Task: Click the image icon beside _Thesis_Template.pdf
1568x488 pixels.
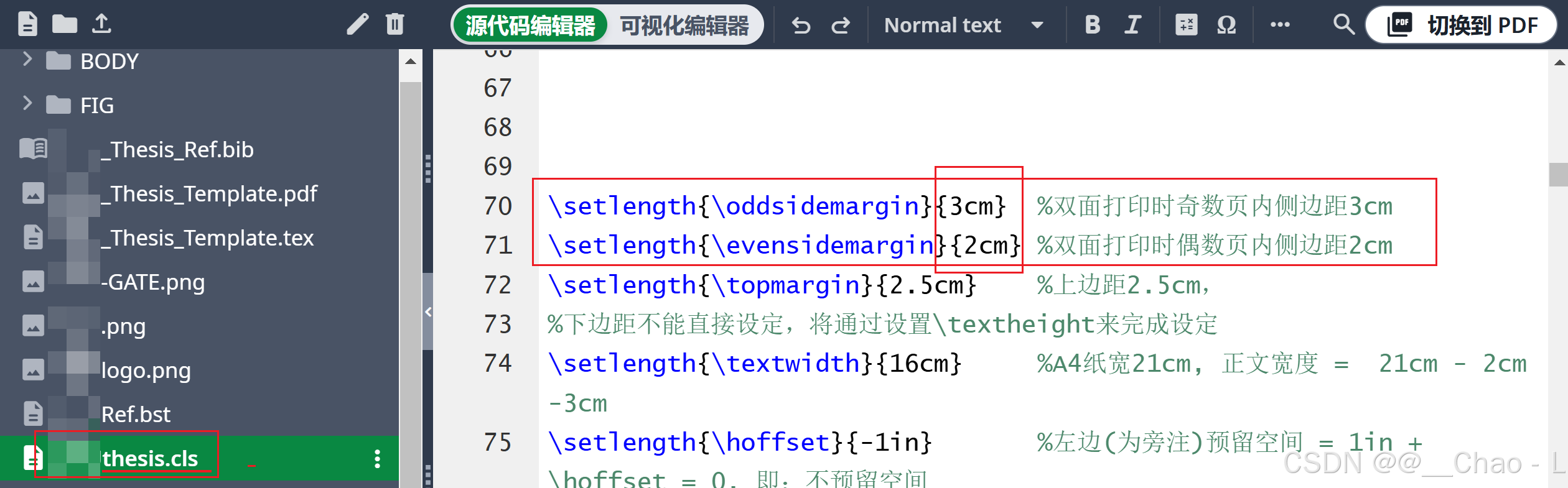Action: point(33,193)
